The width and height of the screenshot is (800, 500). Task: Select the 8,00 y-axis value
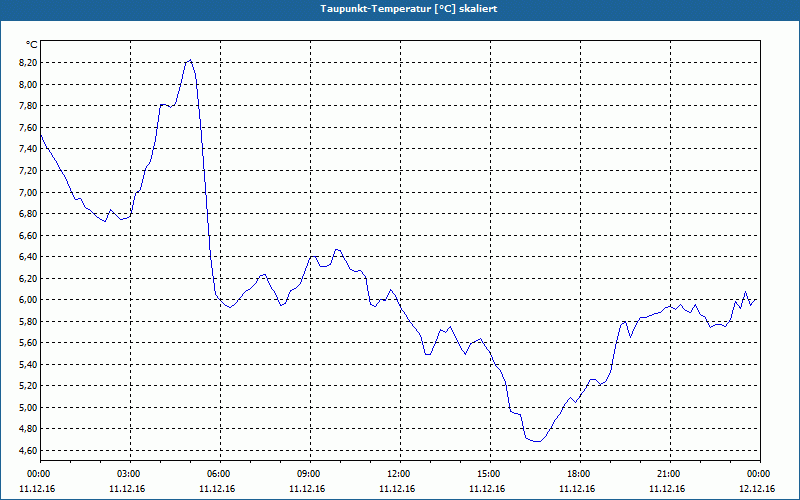[28, 84]
